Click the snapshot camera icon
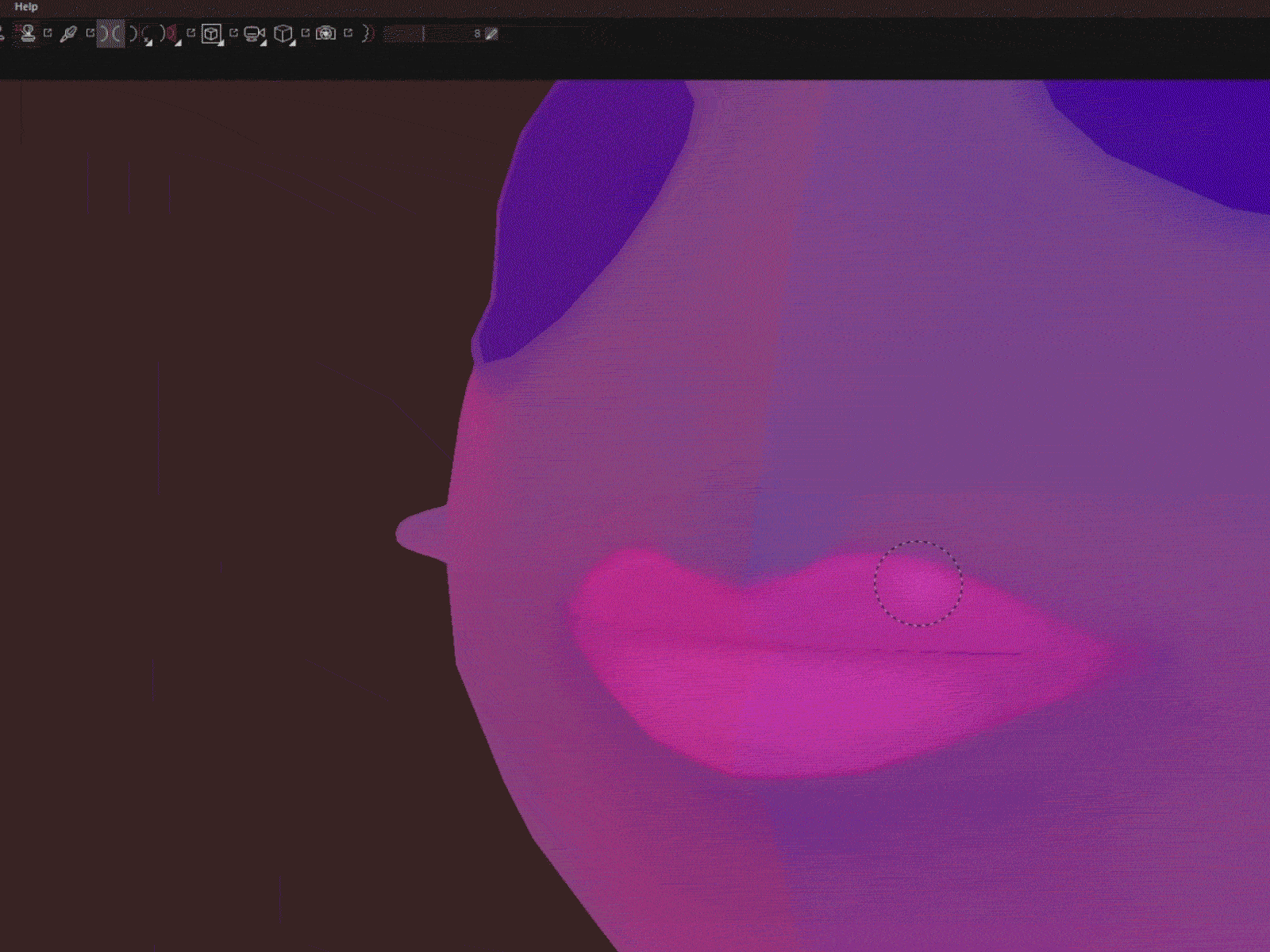Screen dimensions: 1270x952 325,33
